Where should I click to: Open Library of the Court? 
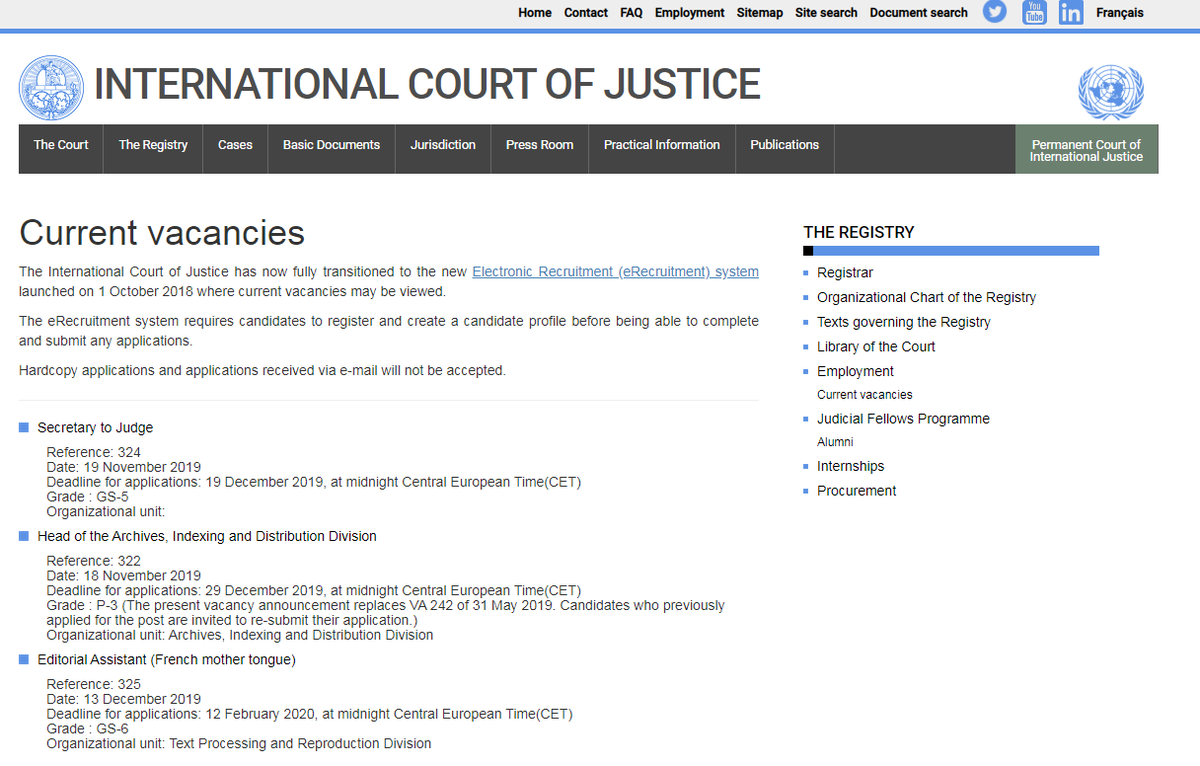click(x=876, y=347)
